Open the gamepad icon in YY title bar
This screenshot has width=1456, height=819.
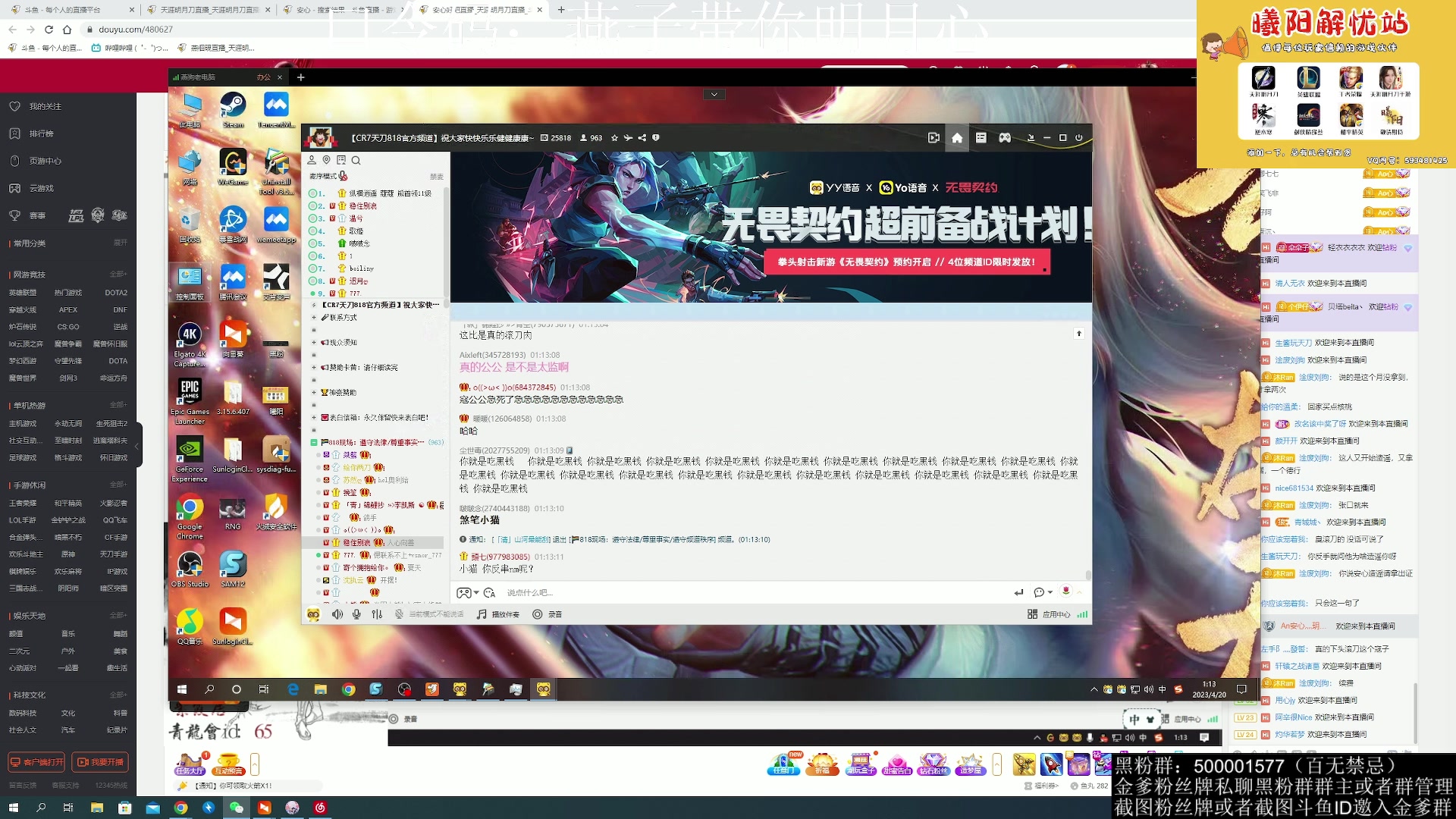click(x=1005, y=138)
